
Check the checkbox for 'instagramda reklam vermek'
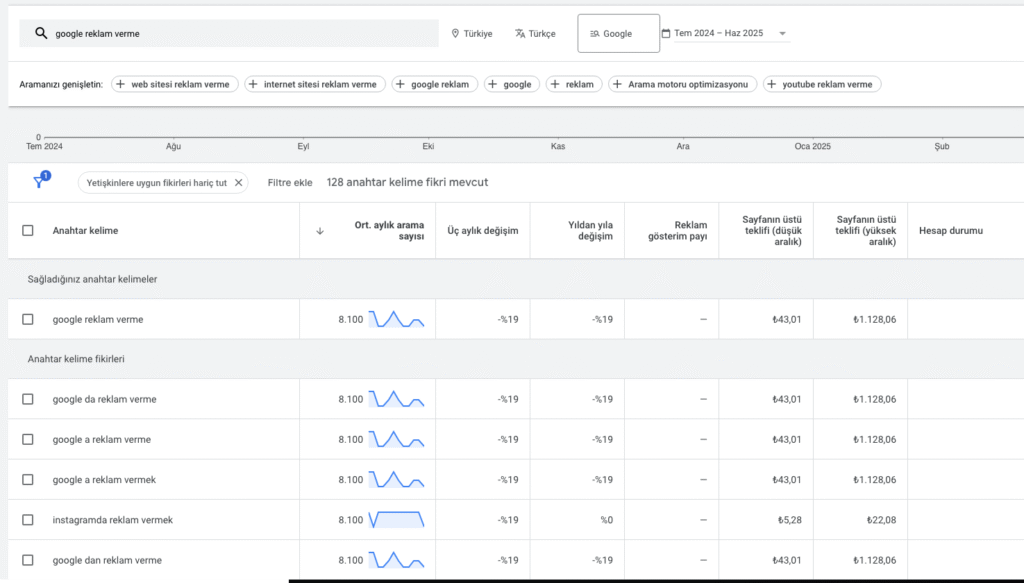[x=27, y=519]
